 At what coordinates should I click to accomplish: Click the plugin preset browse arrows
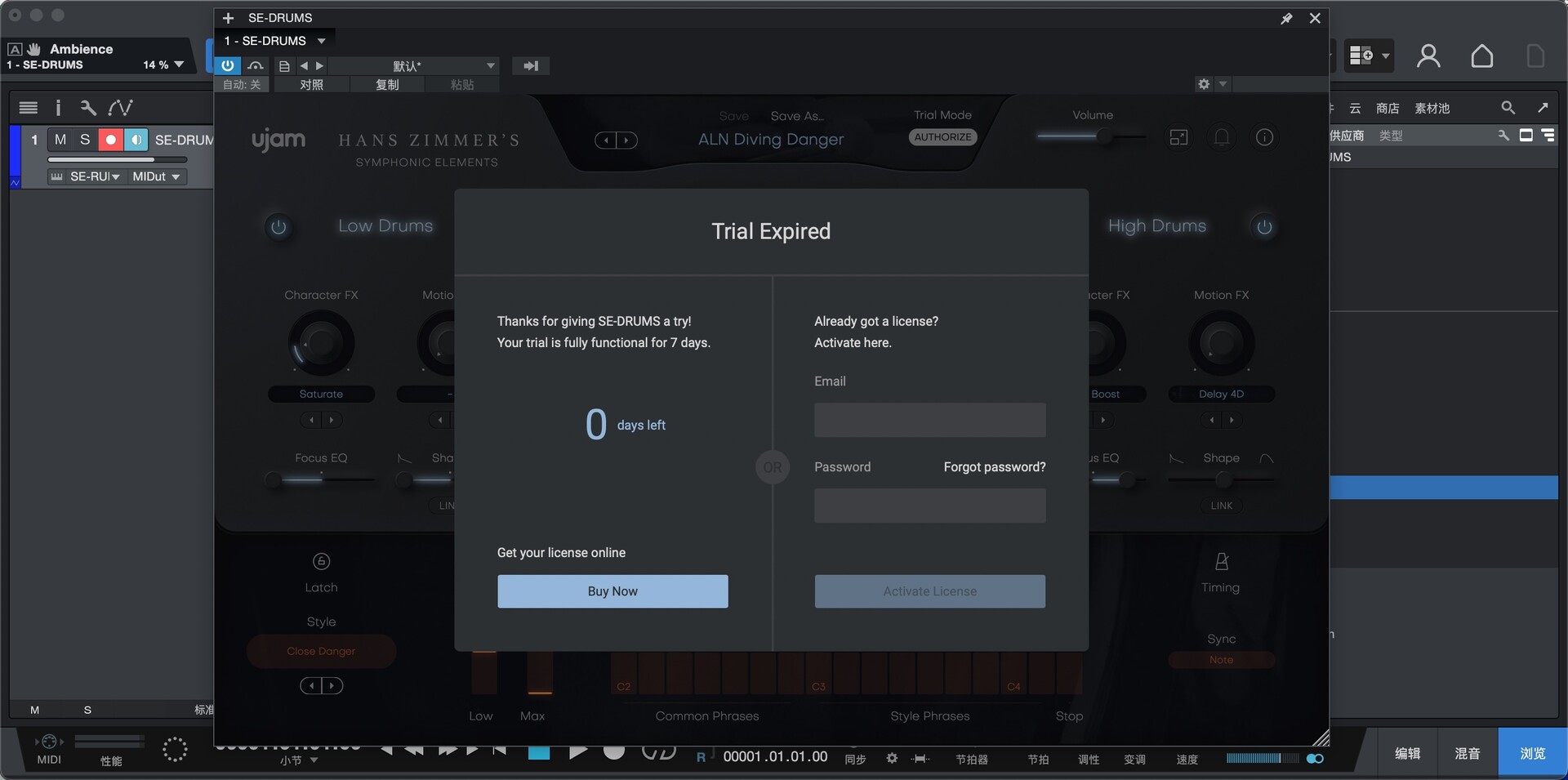616,140
